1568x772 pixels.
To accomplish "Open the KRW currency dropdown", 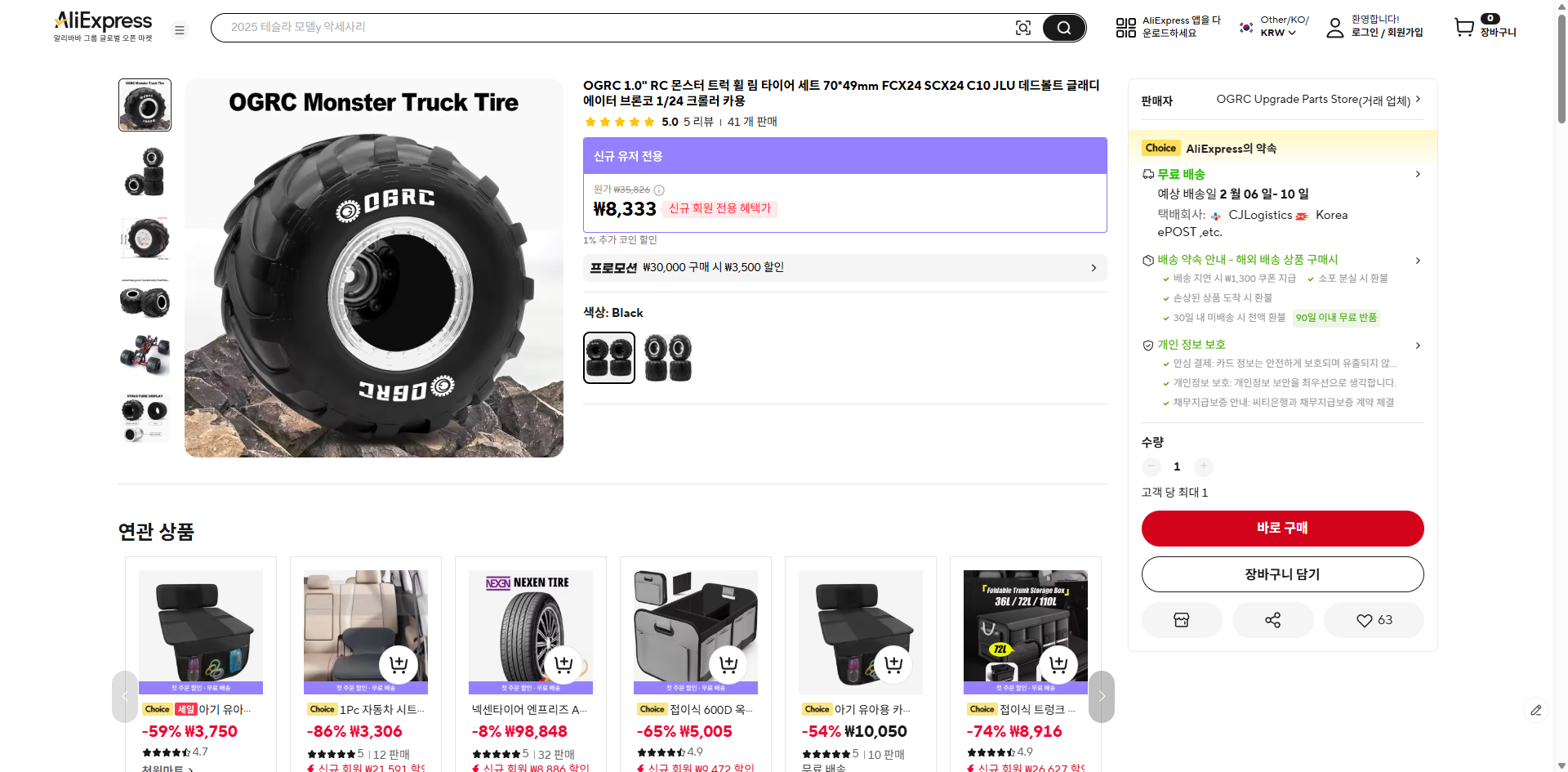I will coord(1278,33).
